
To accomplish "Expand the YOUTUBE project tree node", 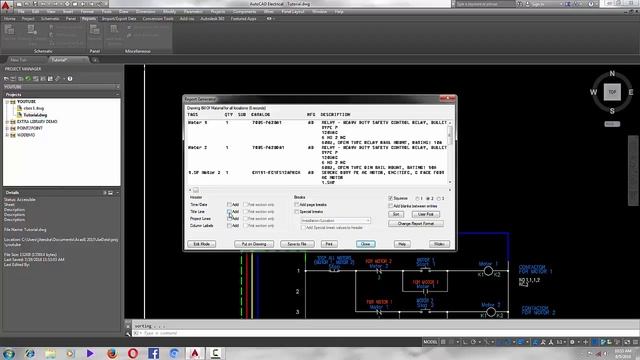I will [x=7, y=102].
